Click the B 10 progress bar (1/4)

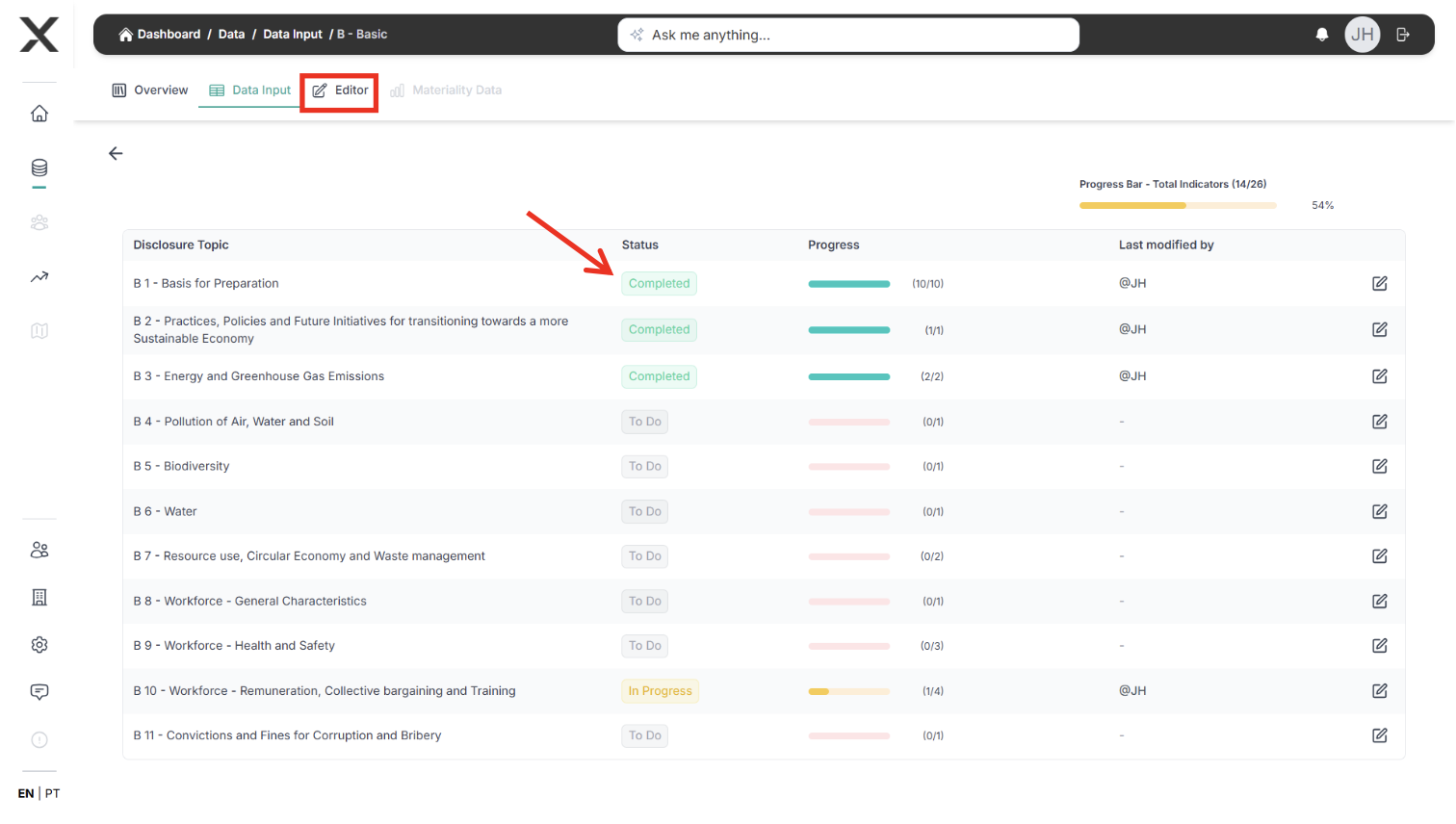coord(849,691)
